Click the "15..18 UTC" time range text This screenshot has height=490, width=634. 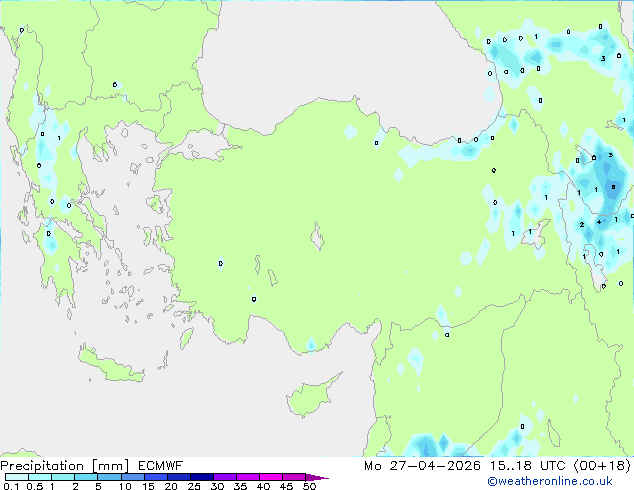[527, 466]
